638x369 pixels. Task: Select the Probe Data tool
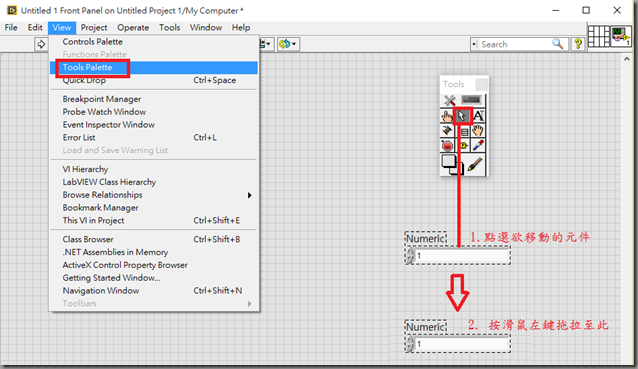coord(463,145)
